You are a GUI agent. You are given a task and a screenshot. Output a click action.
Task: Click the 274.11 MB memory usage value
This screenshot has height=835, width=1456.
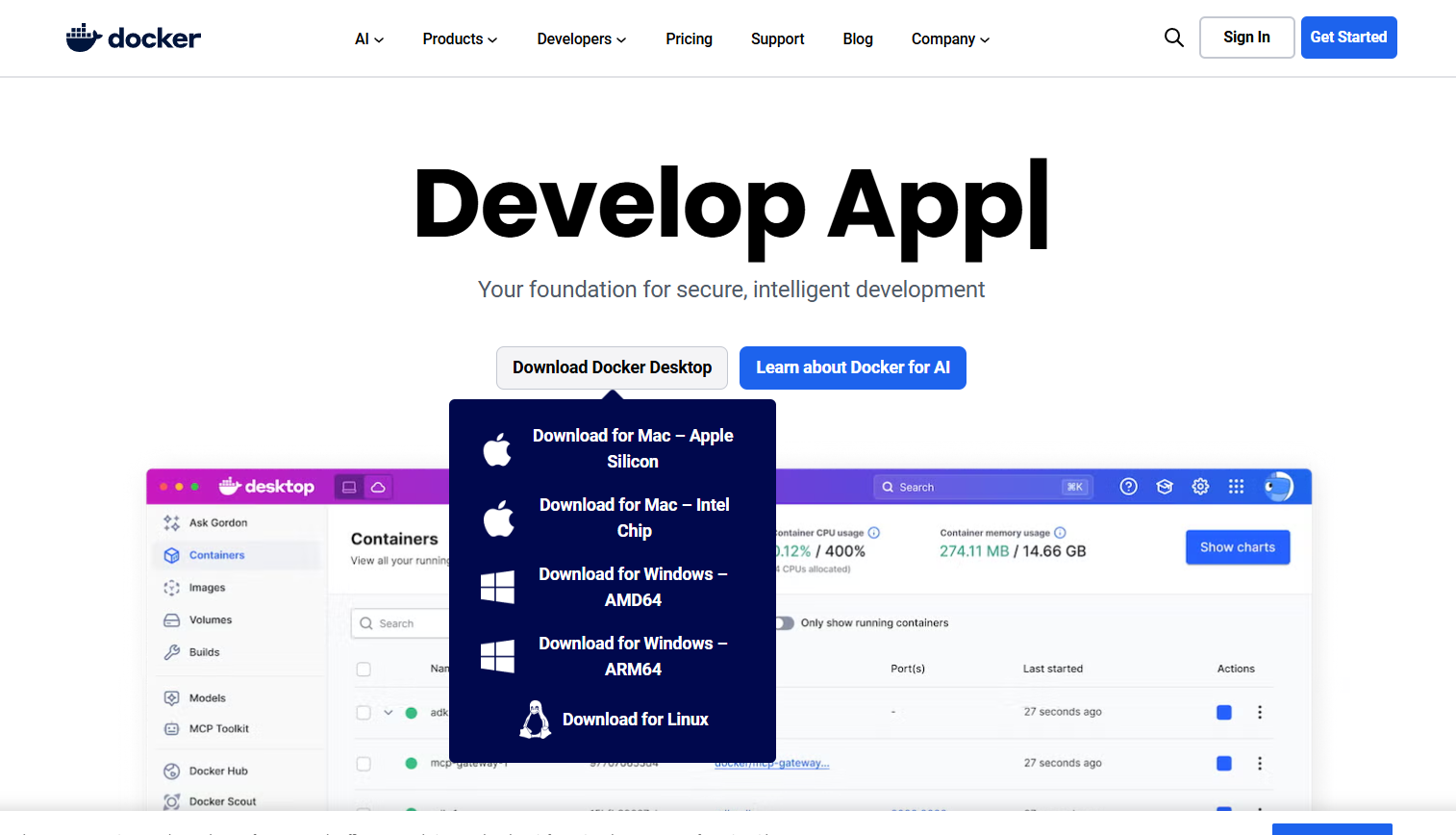point(974,551)
